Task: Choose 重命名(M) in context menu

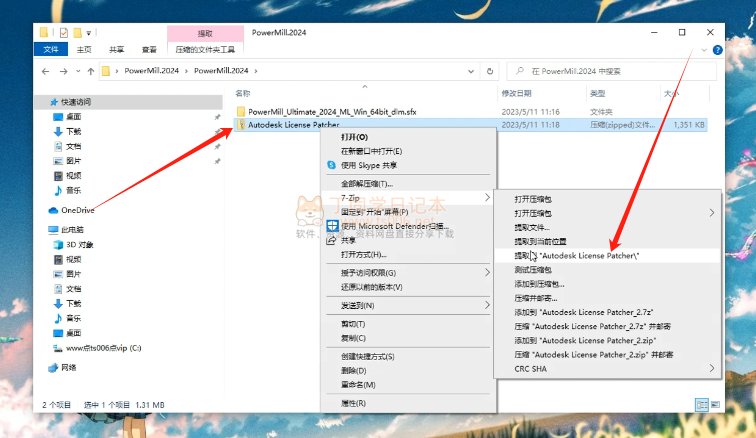Action: (358, 384)
